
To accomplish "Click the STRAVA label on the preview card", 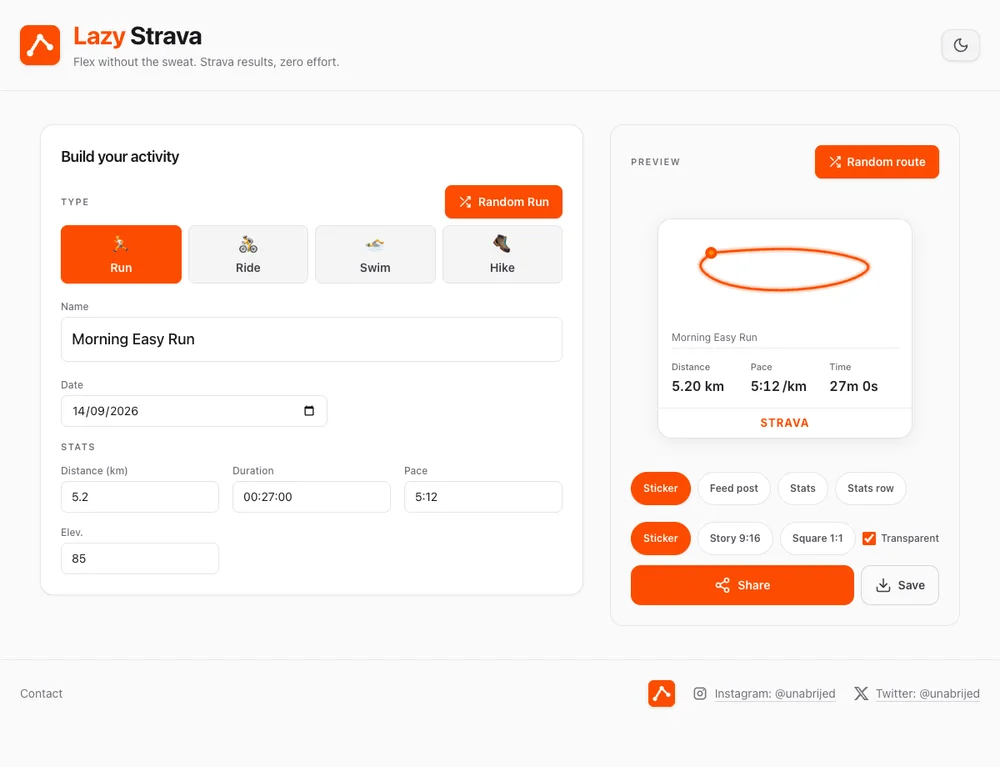I will pyautogui.click(x=784, y=423).
